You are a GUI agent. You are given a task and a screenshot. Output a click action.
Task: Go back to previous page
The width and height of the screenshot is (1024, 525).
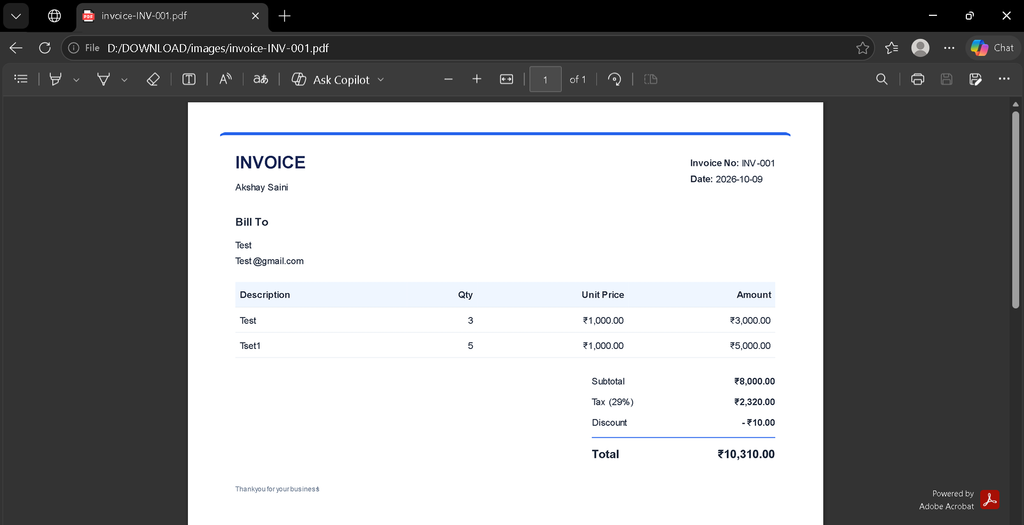click(16, 48)
